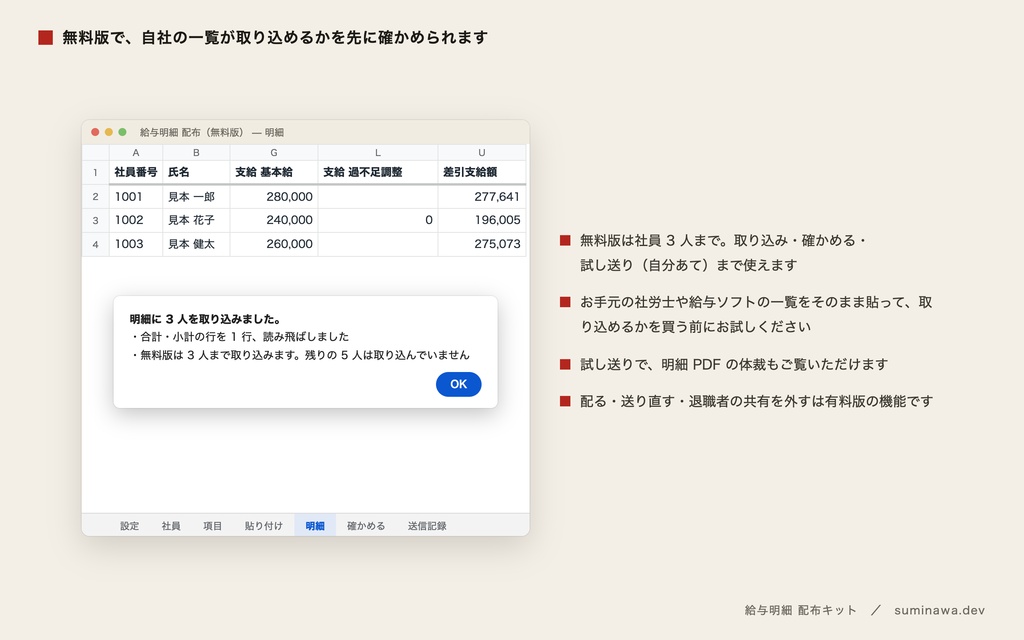Select column L header
Screen dimensions: 1024x640
377,153
